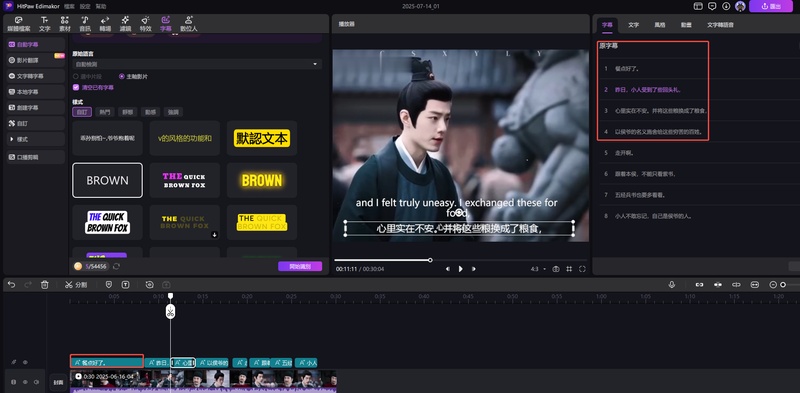
Task: Open the 素材 stock elements tab
Action: pos(65,24)
